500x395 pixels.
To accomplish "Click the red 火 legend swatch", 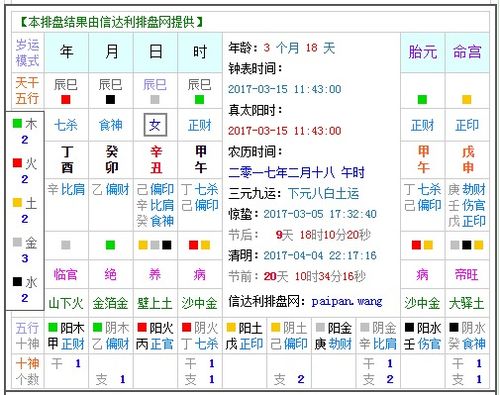I will (x=17, y=163).
